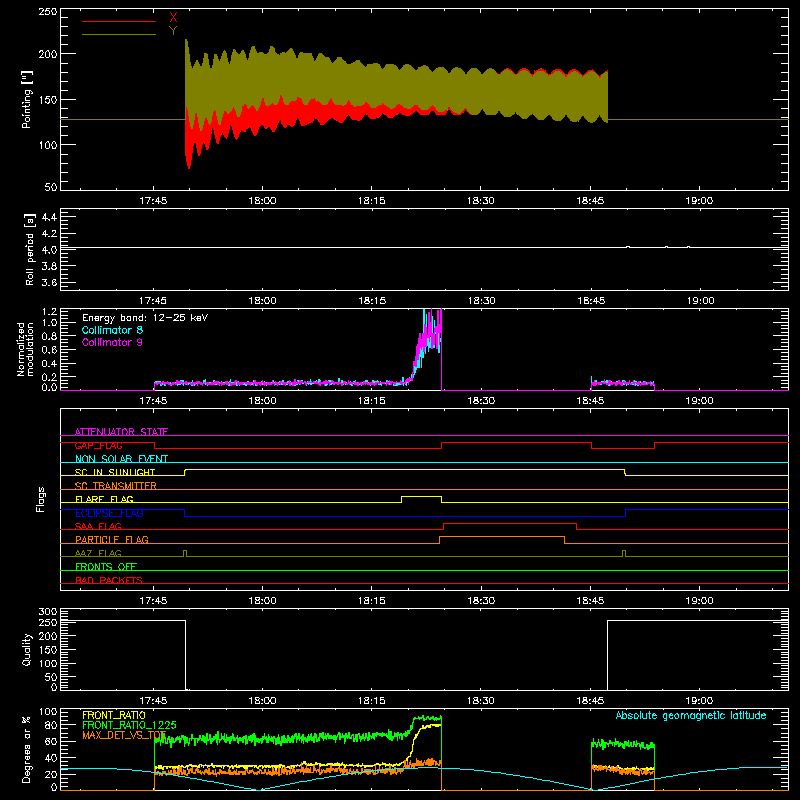Click the 80 tick on the Degrees axis
800x800 pixels.
pos(51,726)
